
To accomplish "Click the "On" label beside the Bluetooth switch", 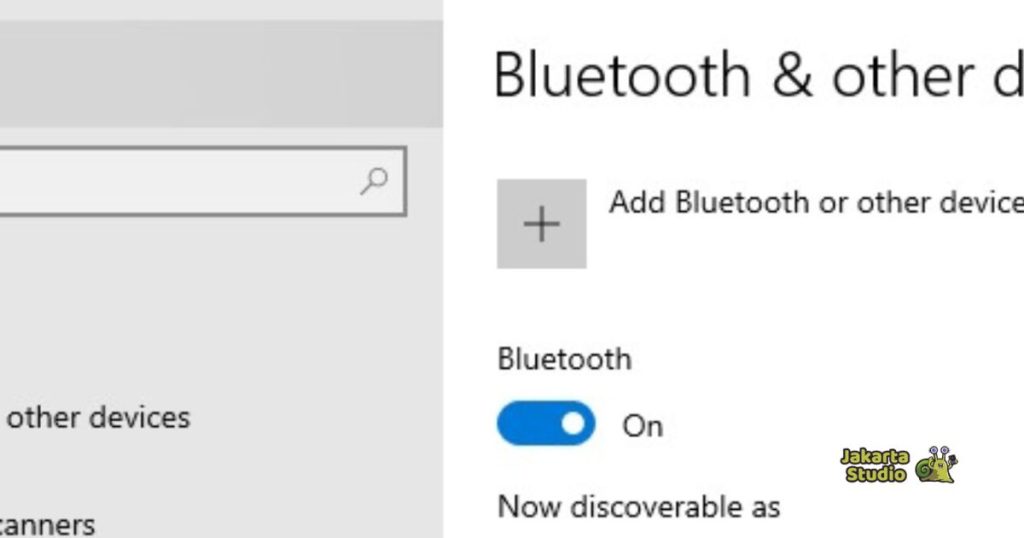I will [x=642, y=426].
